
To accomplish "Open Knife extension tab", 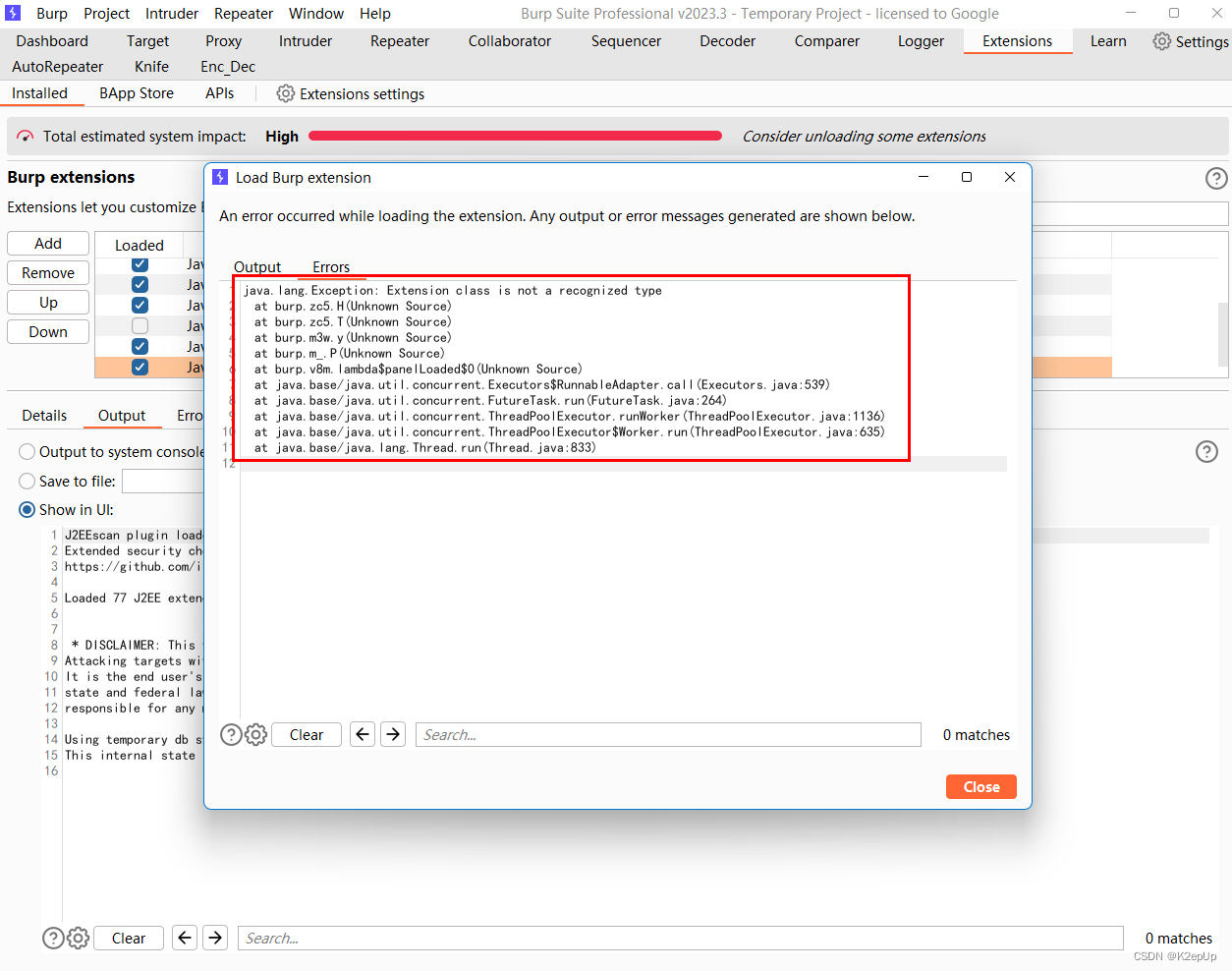I will click(151, 67).
